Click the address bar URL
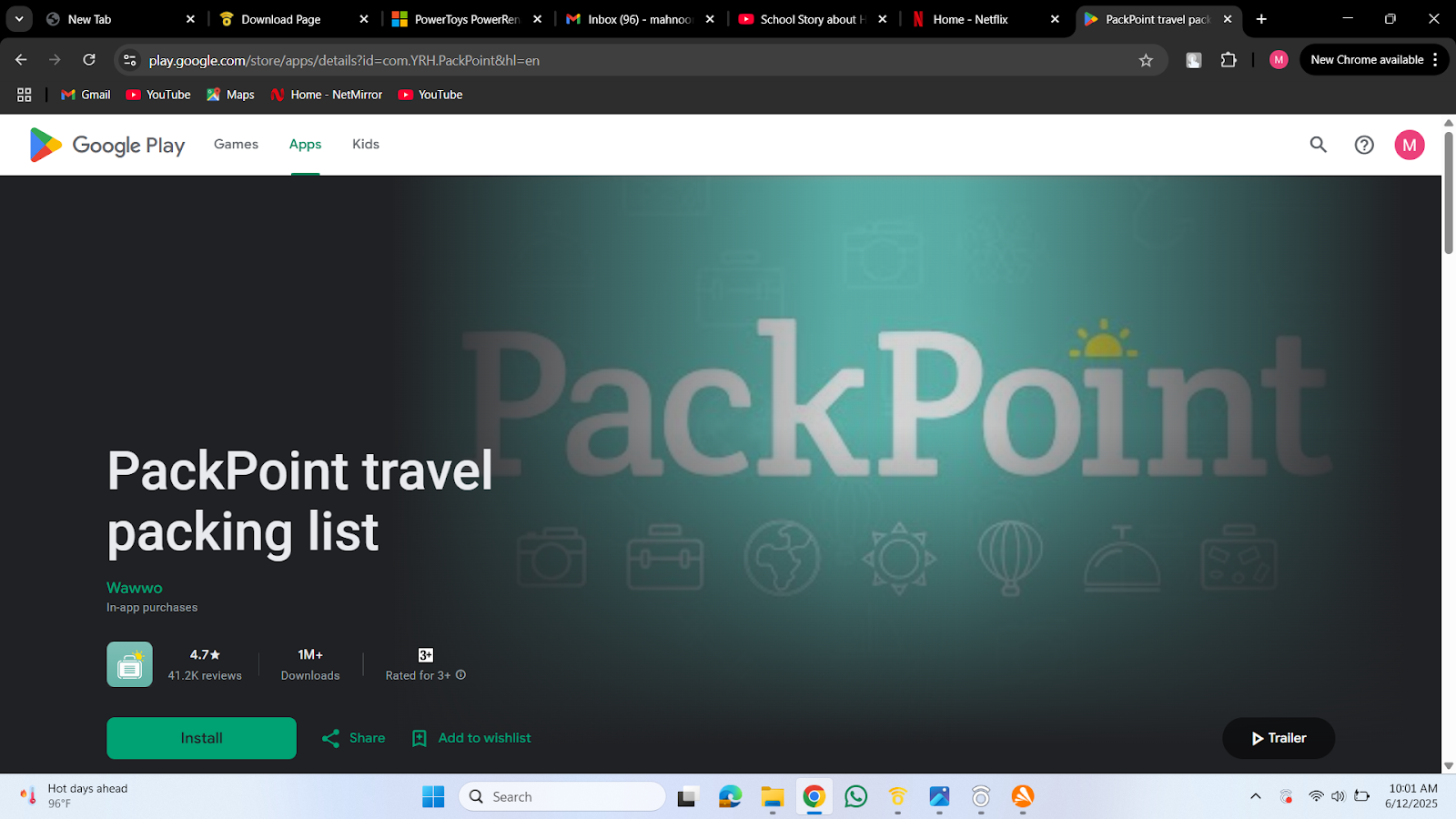This screenshot has width=1456, height=819. (344, 60)
